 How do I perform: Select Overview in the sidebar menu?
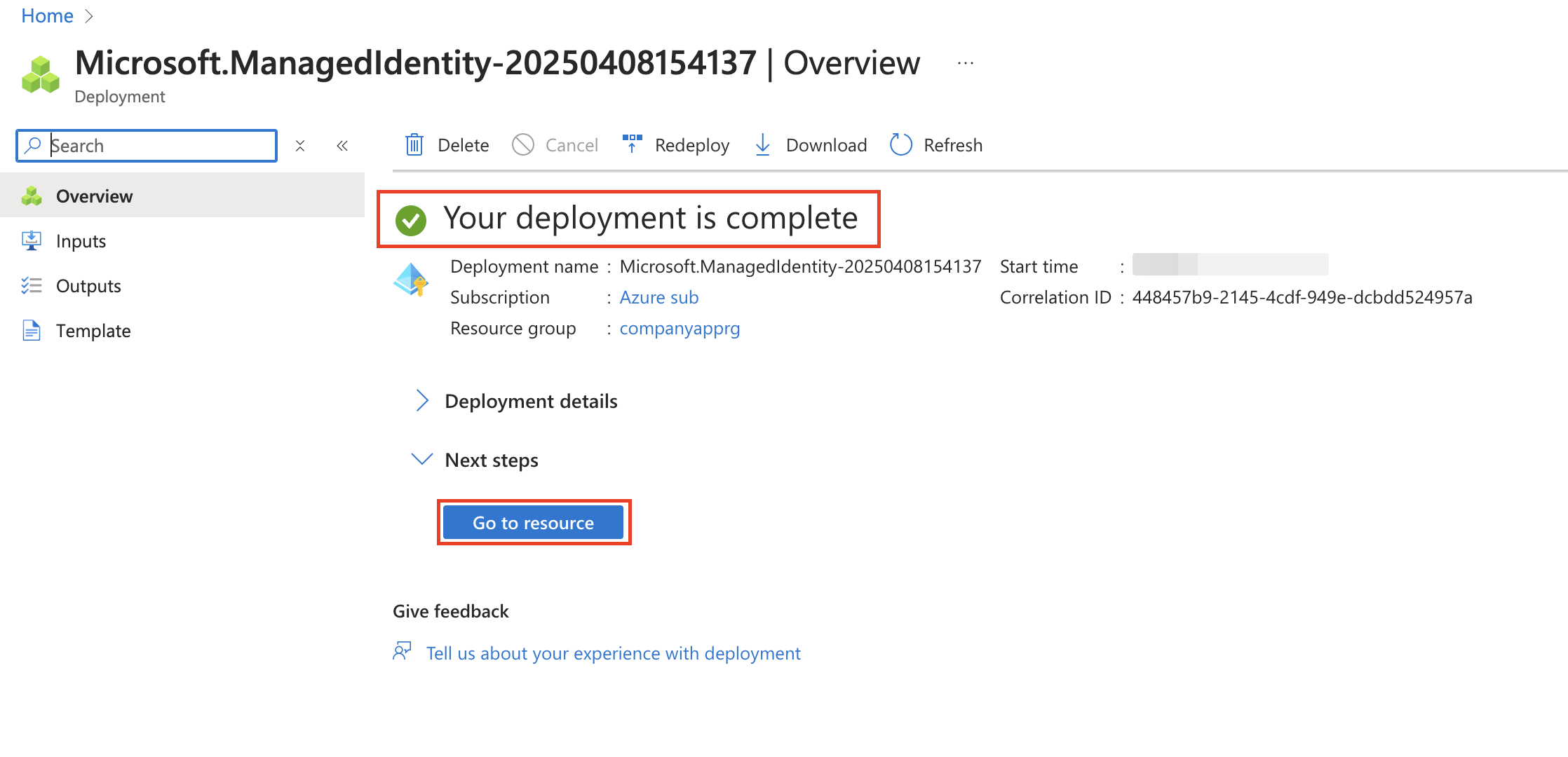[x=182, y=196]
